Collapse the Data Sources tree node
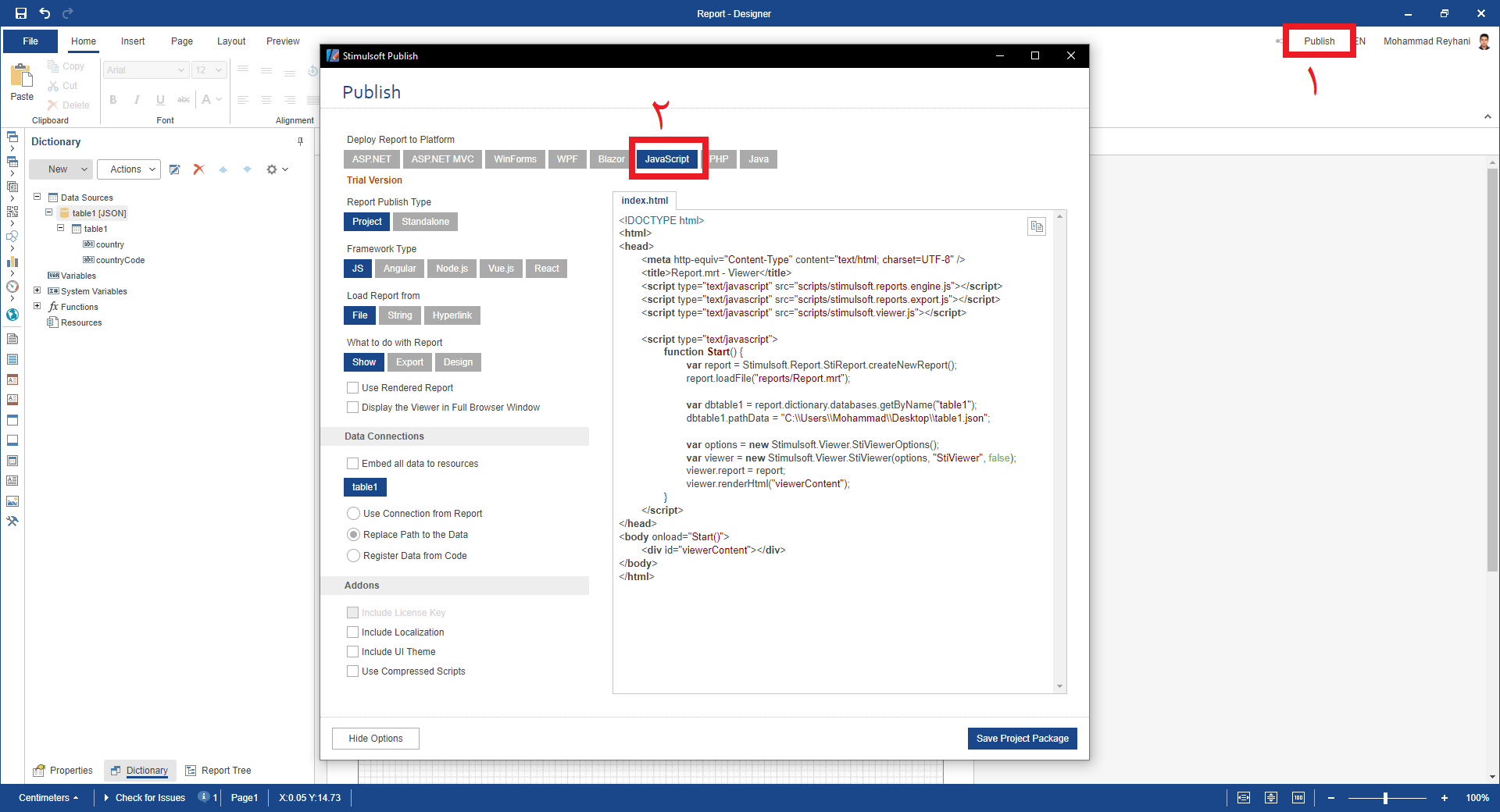This screenshot has width=1500, height=812. pos(37,197)
